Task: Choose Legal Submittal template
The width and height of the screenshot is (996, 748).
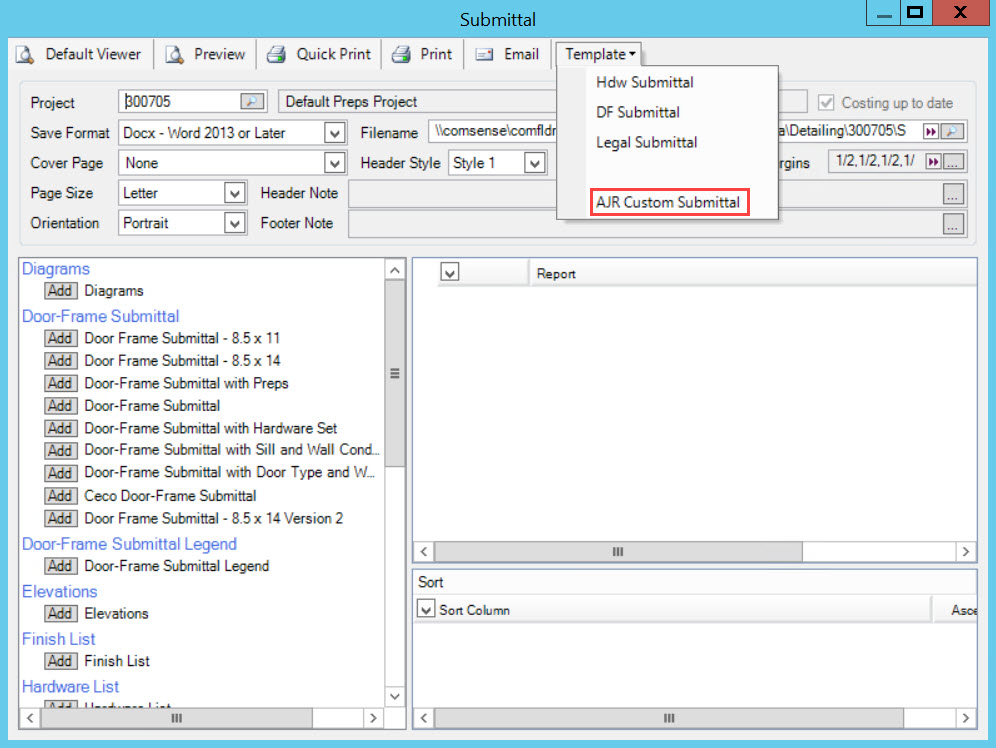Action: pos(646,142)
